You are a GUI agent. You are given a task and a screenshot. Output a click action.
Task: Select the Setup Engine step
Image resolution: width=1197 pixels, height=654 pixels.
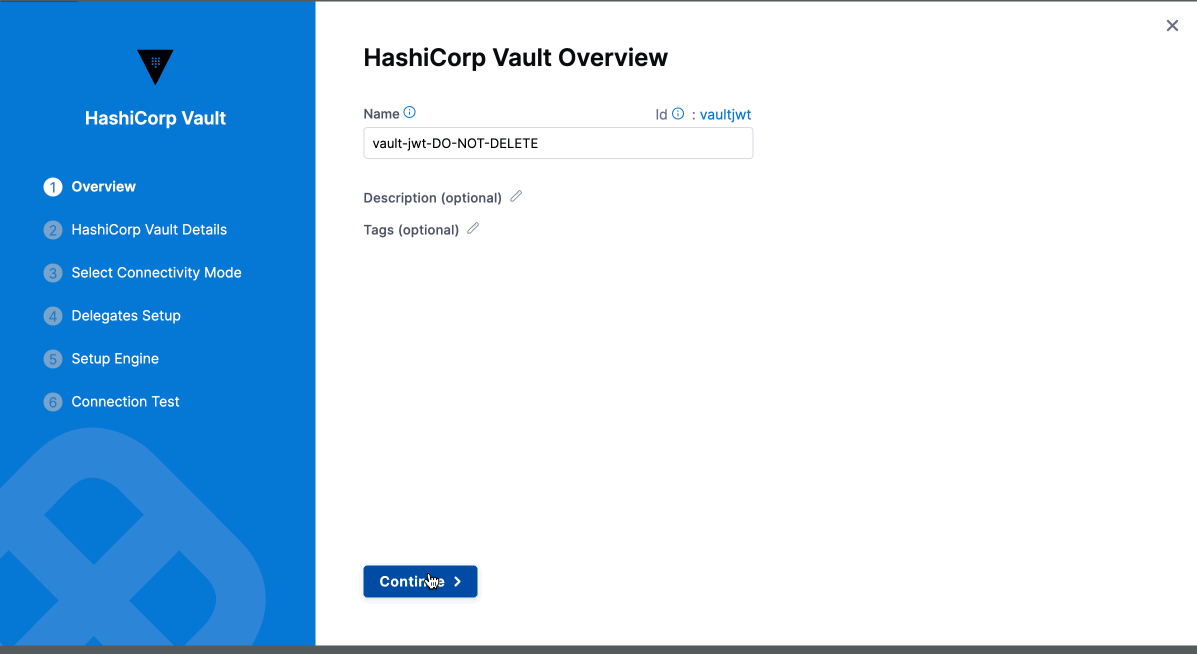pyautogui.click(x=115, y=358)
